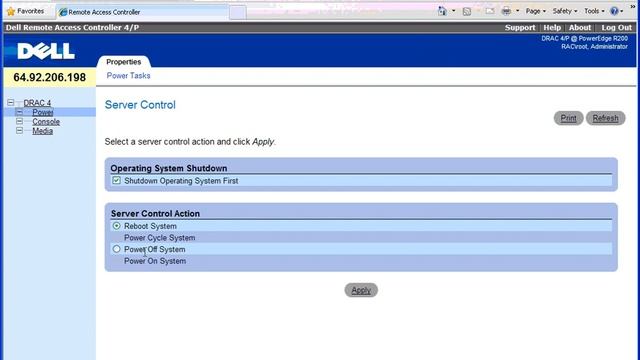The image size is (640, 360).
Task: Click the IP address 64.92.206.198
Action: click(49, 77)
